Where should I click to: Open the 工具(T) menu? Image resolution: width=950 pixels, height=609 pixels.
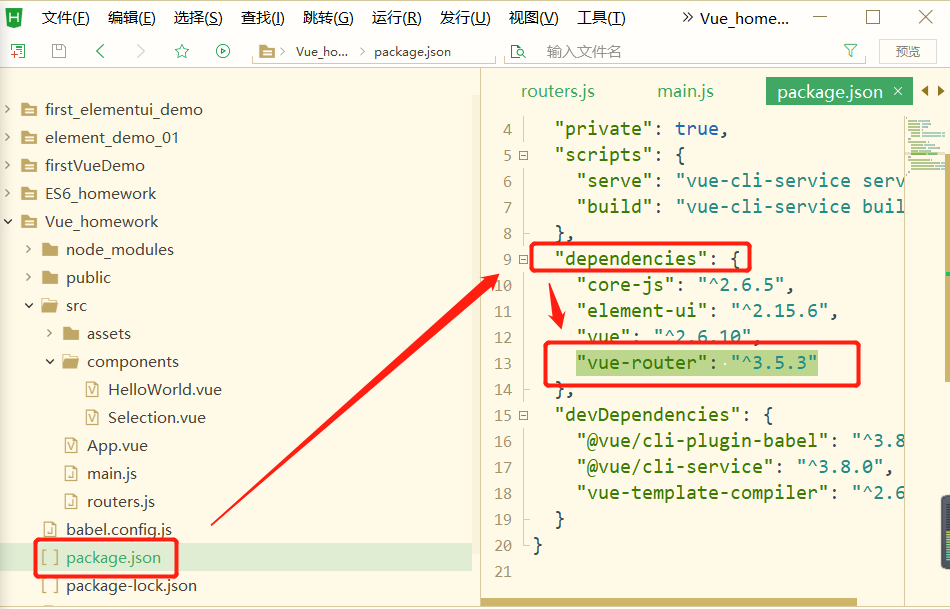pos(601,18)
